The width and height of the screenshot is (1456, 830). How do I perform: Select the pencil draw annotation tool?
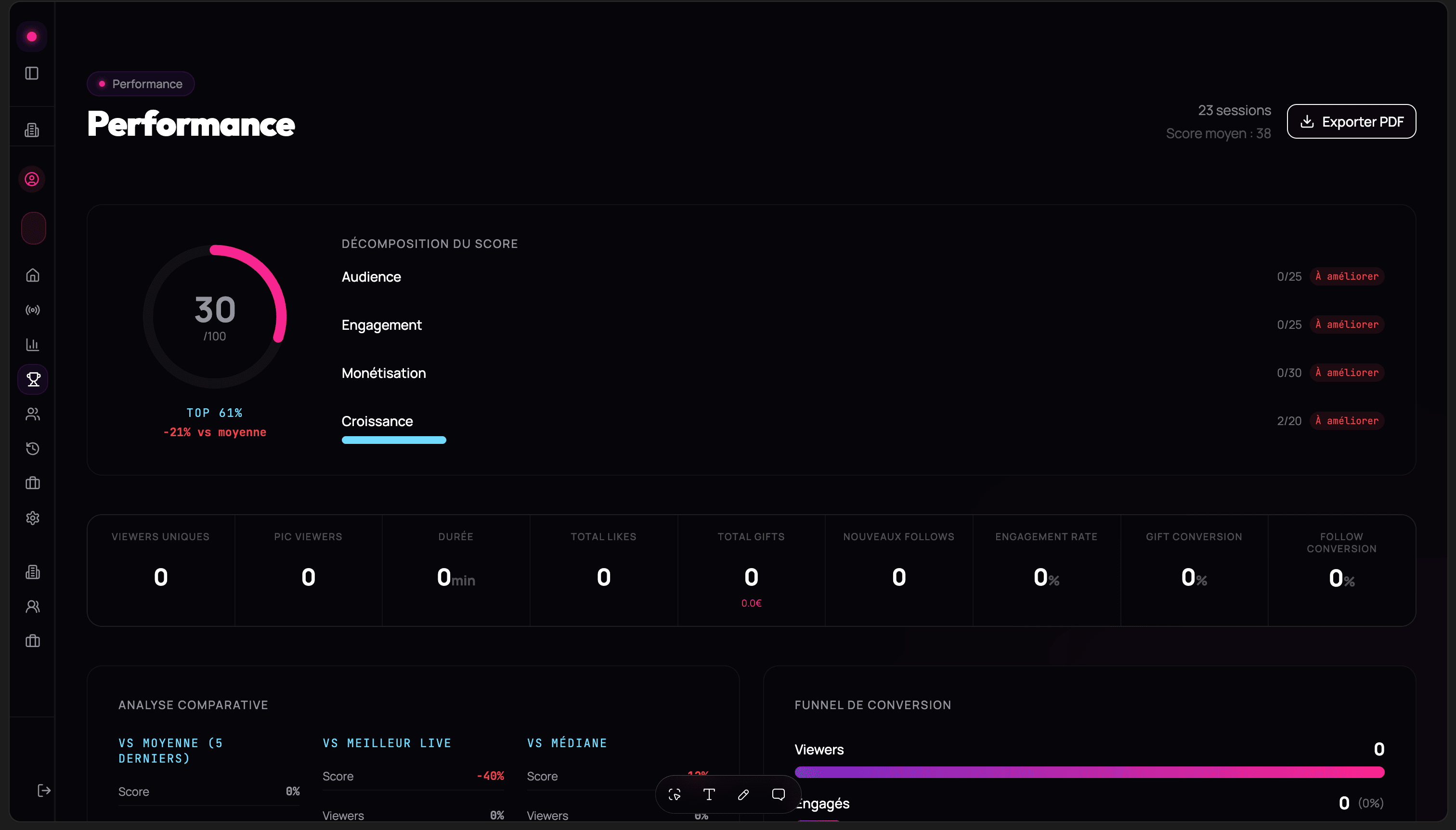pyautogui.click(x=743, y=794)
